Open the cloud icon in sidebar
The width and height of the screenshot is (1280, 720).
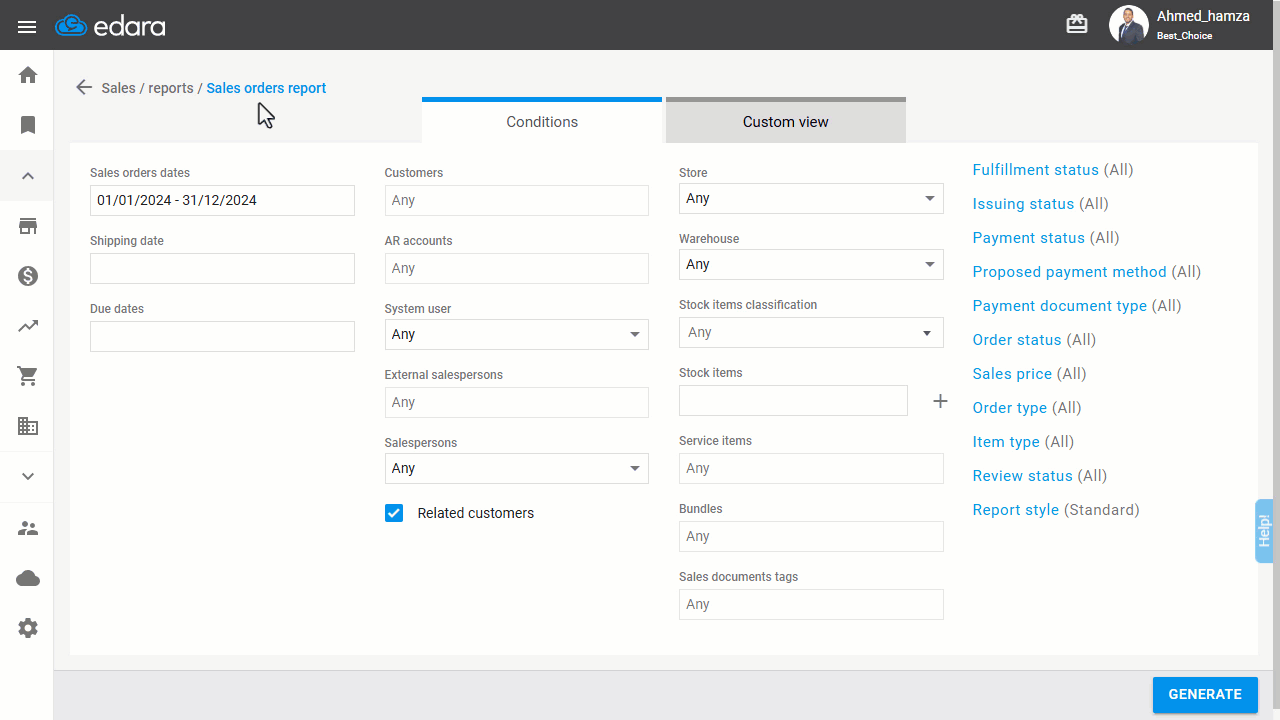tap(28, 578)
